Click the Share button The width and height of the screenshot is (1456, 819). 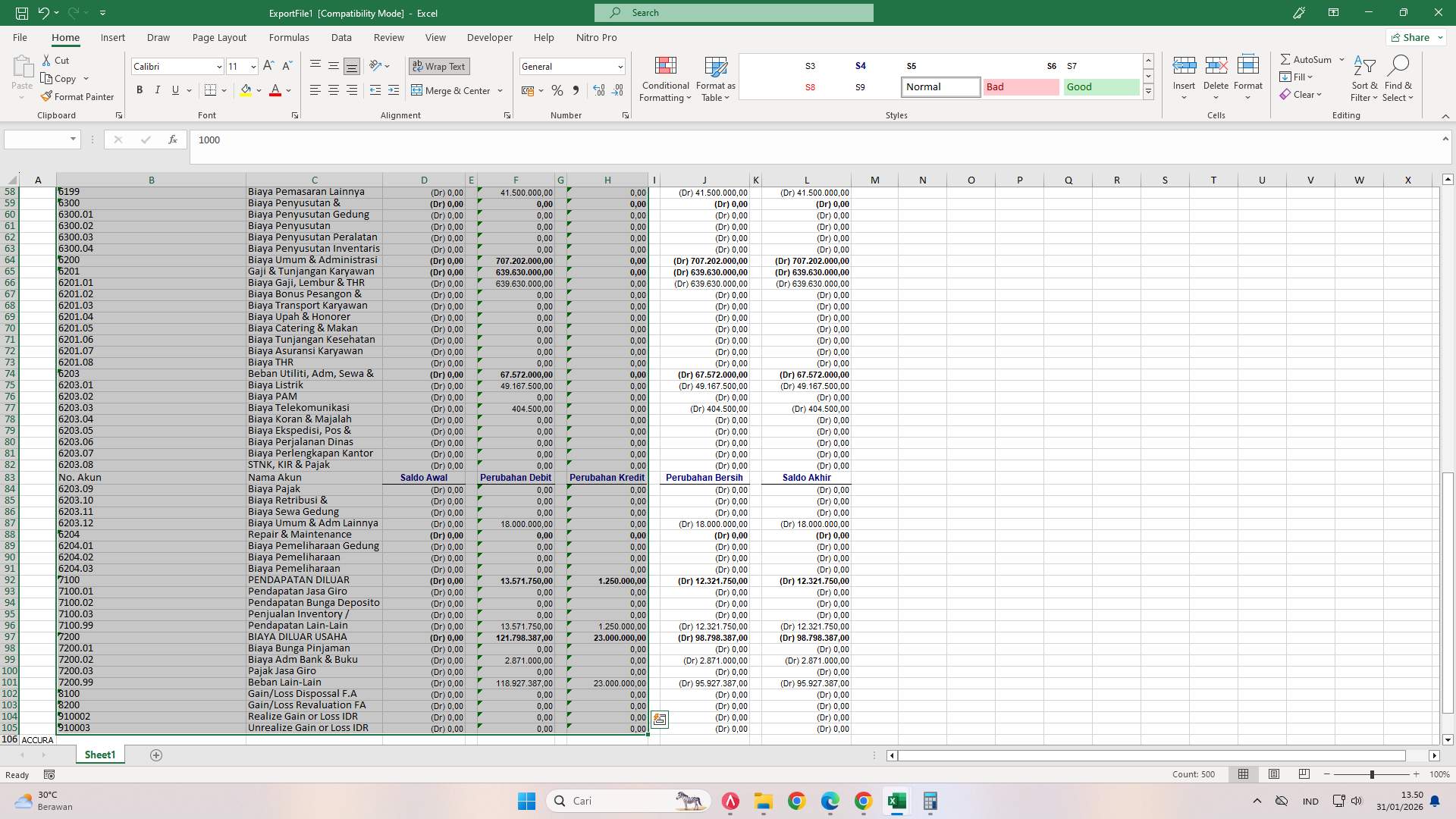click(1414, 37)
